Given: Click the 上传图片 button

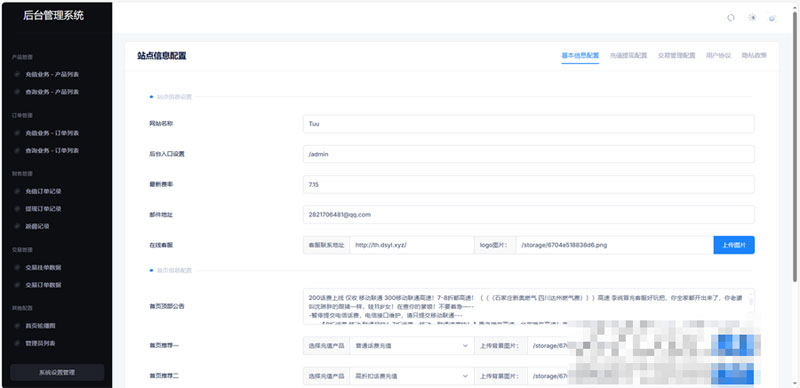Looking at the screenshot, I should tap(734, 245).
